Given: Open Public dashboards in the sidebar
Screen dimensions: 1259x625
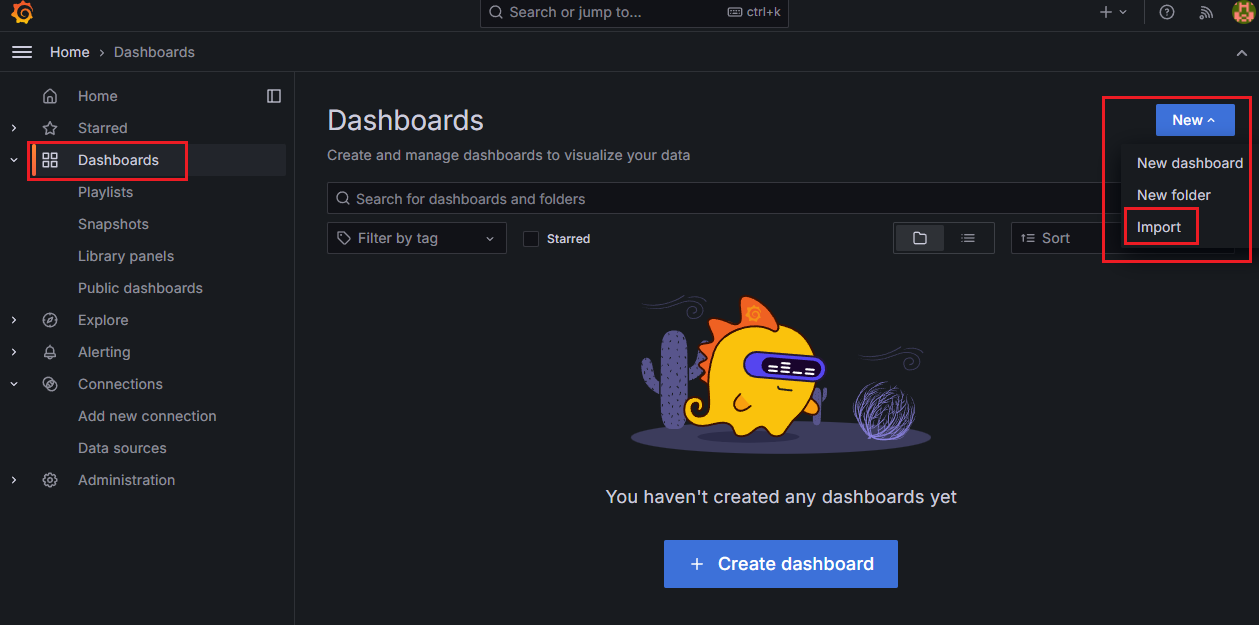Looking at the screenshot, I should 140,288.
